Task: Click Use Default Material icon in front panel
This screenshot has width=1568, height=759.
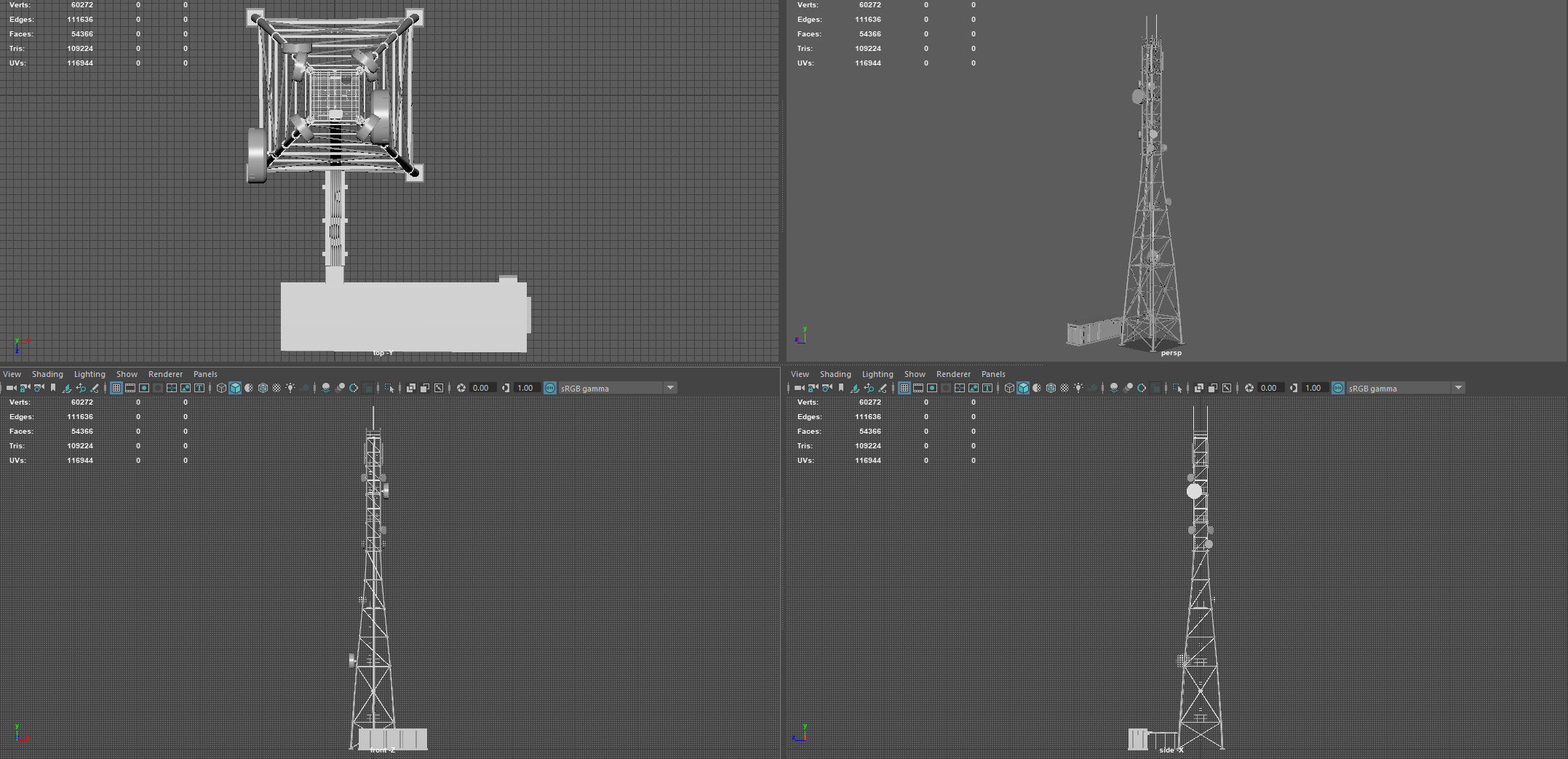Action: point(249,388)
